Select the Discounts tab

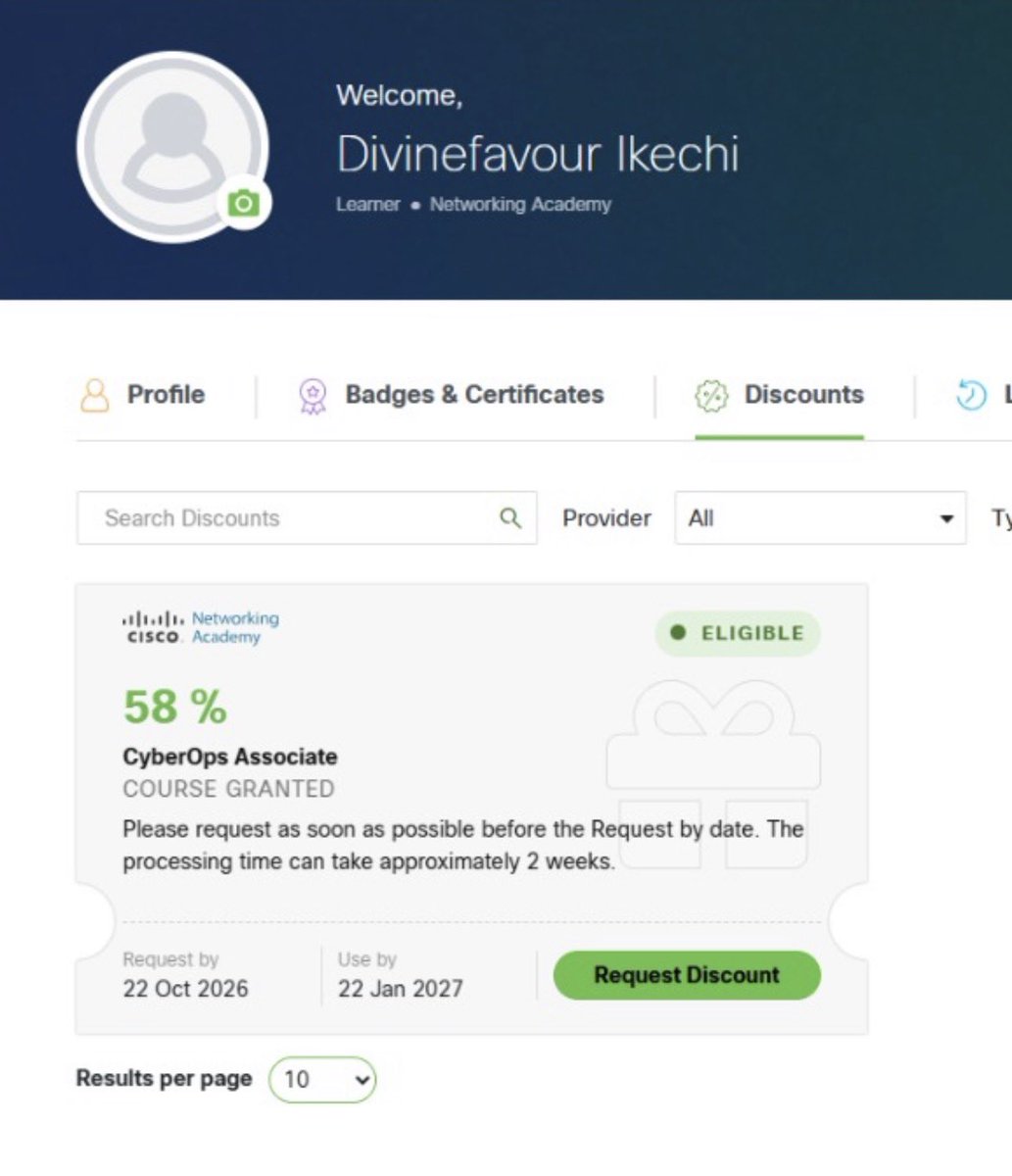click(780, 395)
